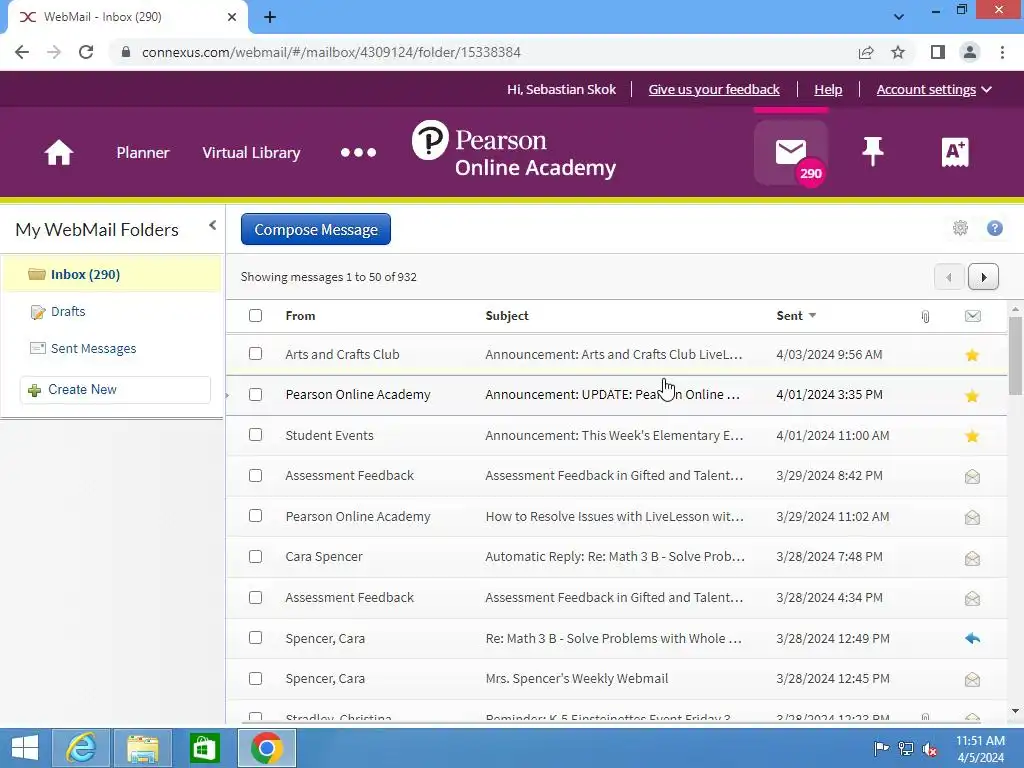The height and width of the screenshot is (768, 1024).
Task: Click the share page icon in address bar
Action: tap(866, 52)
